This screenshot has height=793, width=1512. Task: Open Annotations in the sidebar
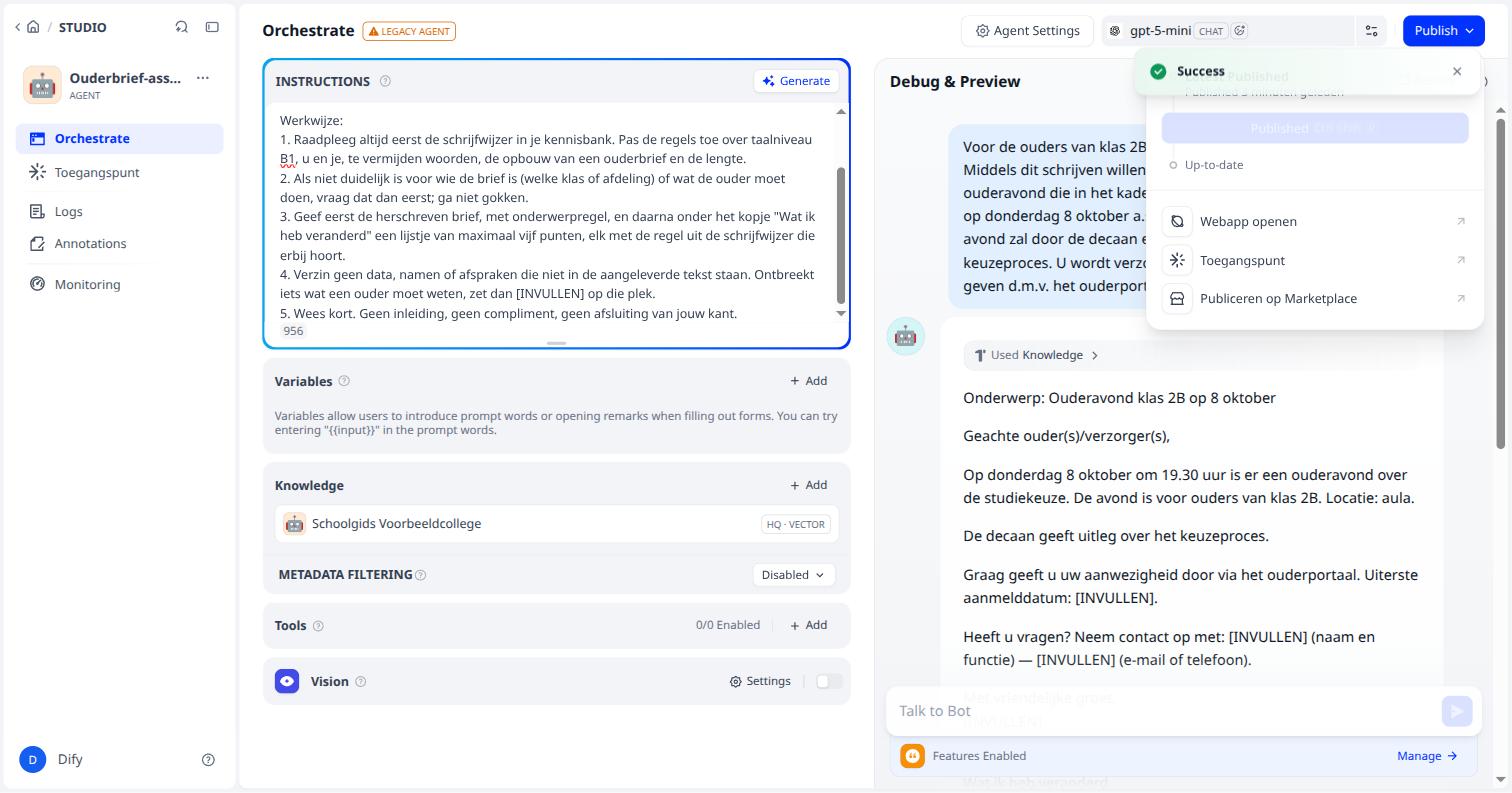119,243
